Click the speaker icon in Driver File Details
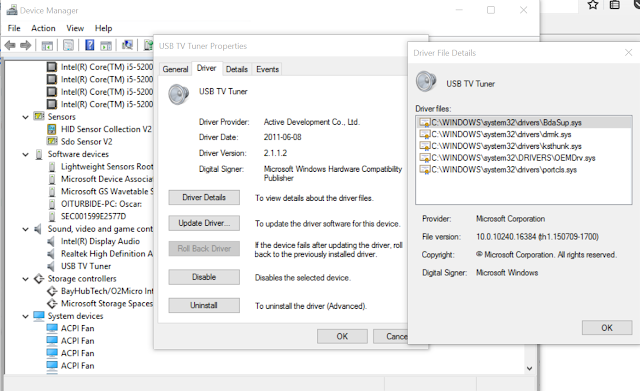 coord(426,81)
